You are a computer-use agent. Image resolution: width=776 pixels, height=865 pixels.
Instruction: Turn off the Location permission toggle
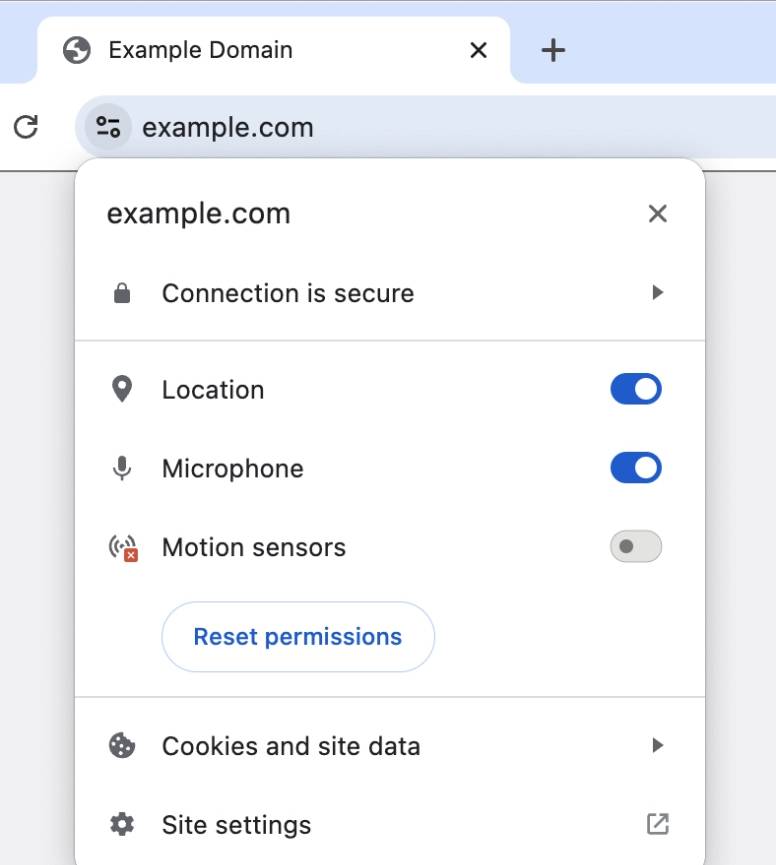point(636,389)
